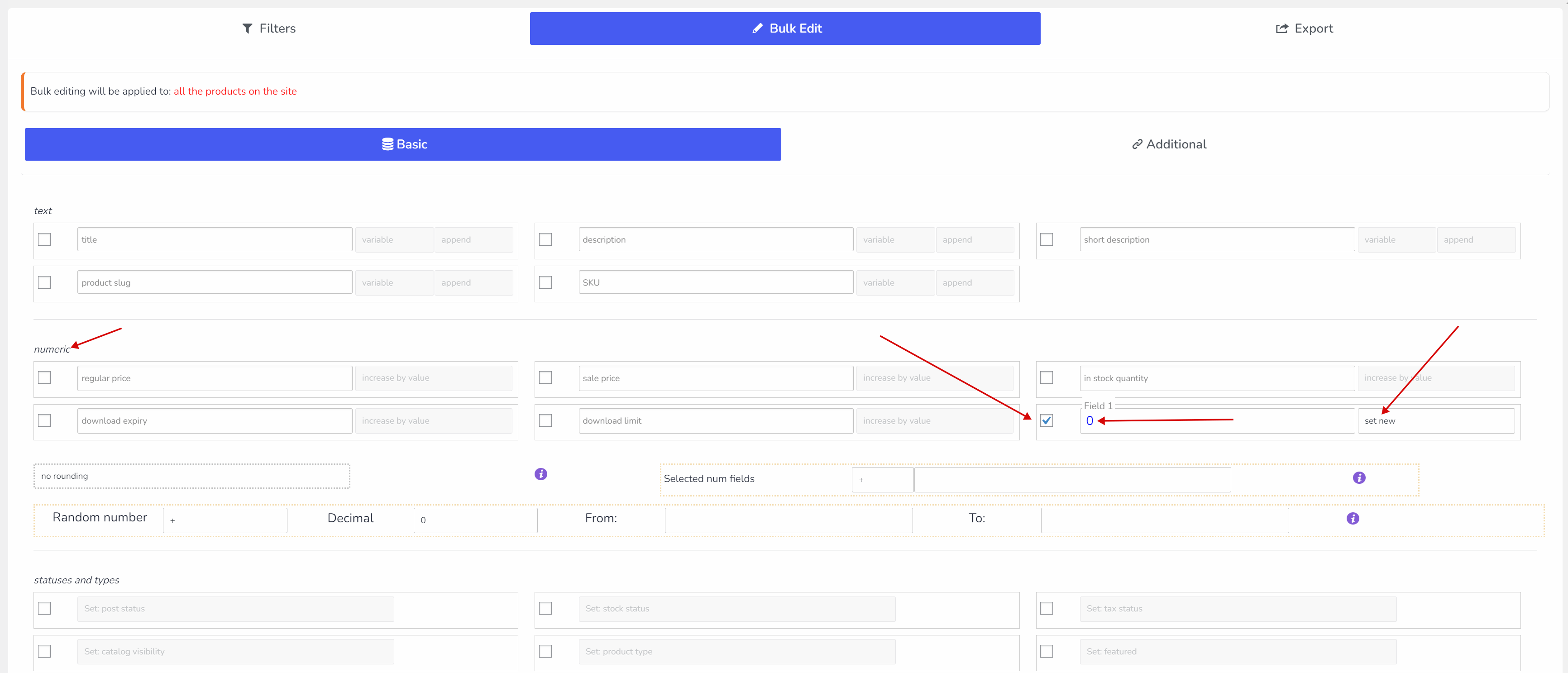
Task: Enable the Set: product type checkbox
Action: point(545,651)
